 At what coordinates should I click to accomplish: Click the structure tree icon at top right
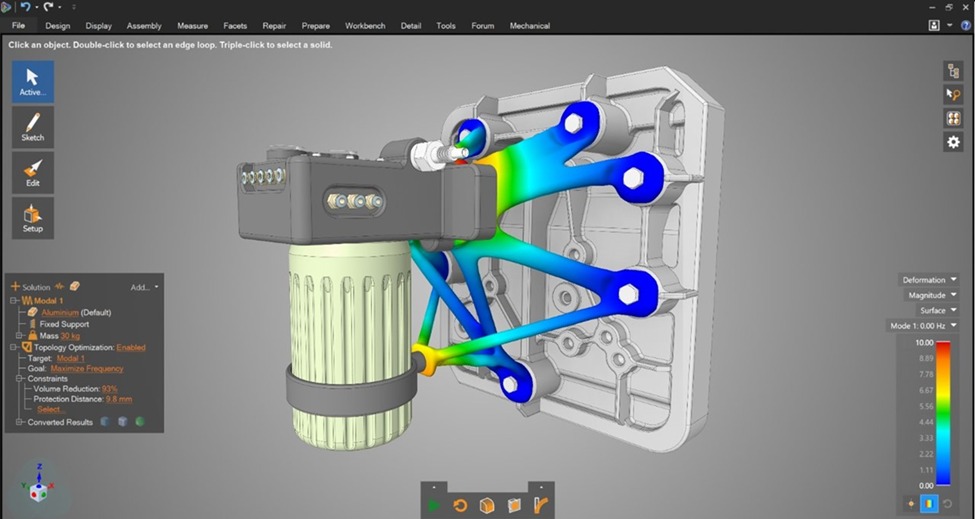coord(953,71)
